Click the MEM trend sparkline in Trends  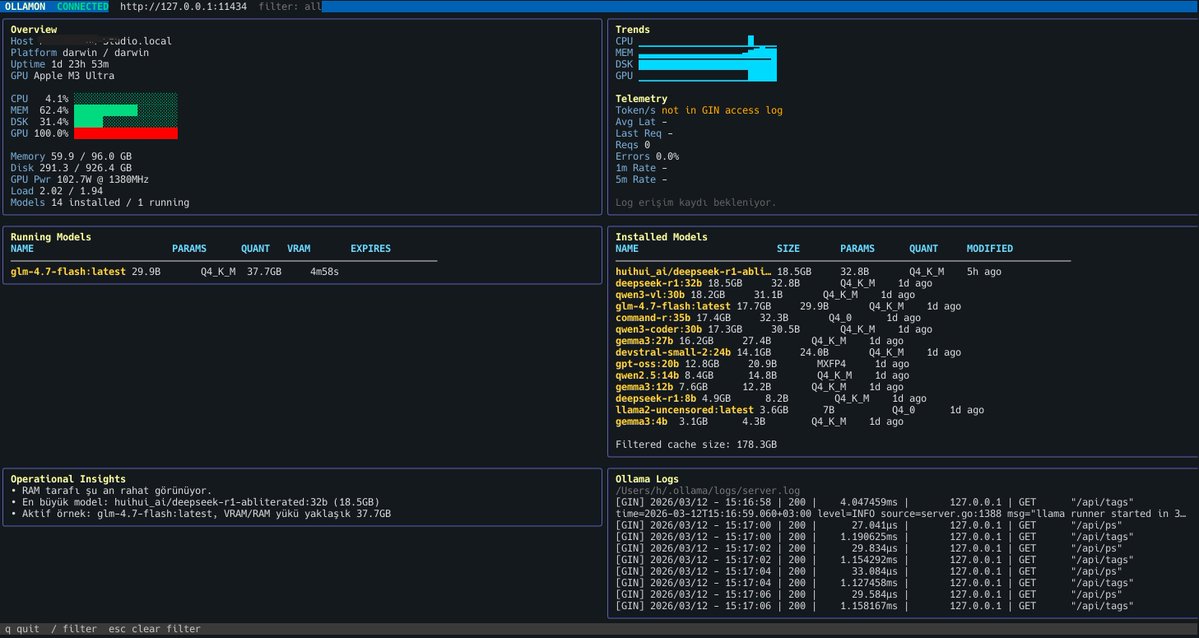(707, 53)
